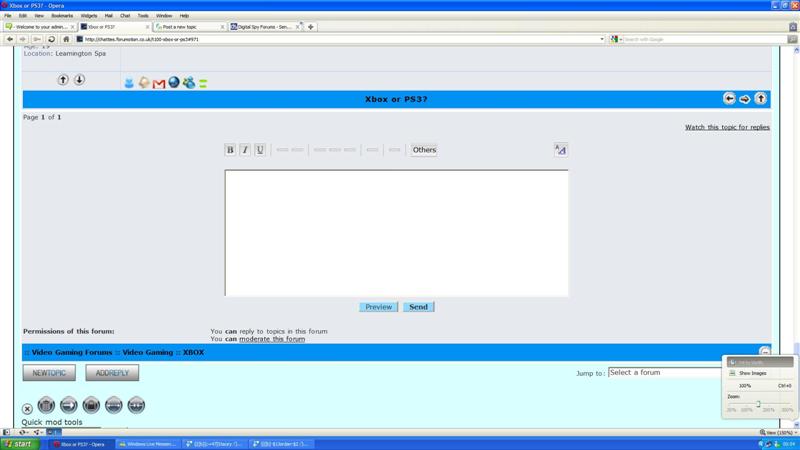This screenshot has height=450, width=800.
Task: Select 100% zoom option in popup
Action: click(760, 386)
